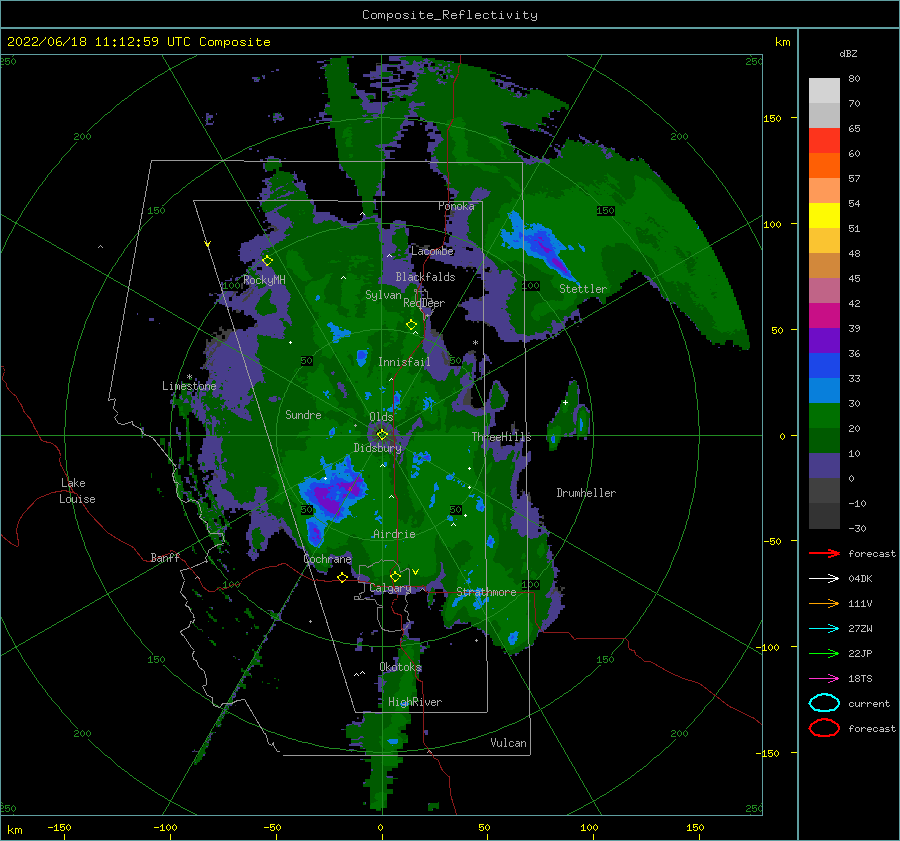Click the yellow marker below RedDeer
Viewport: 900px width, 841px height.
(412, 325)
